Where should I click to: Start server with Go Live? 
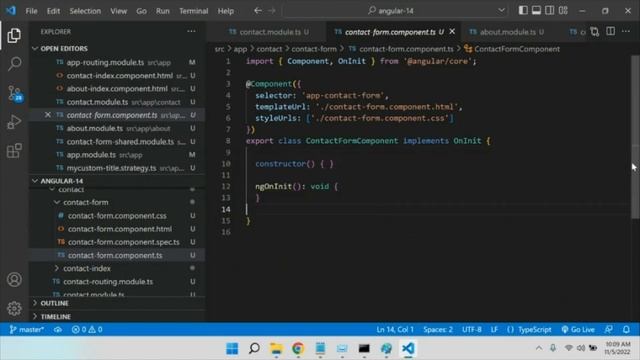coord(578,329)
